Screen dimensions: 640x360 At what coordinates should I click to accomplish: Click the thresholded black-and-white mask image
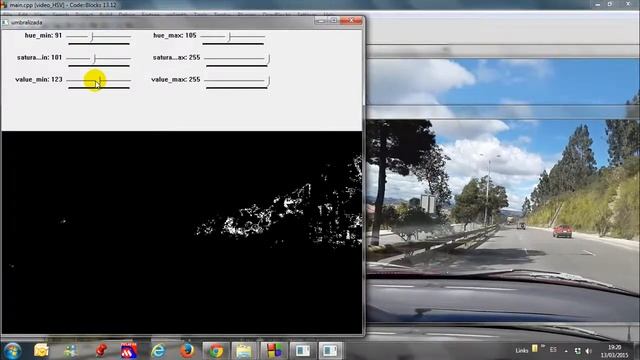coord(182,233)
